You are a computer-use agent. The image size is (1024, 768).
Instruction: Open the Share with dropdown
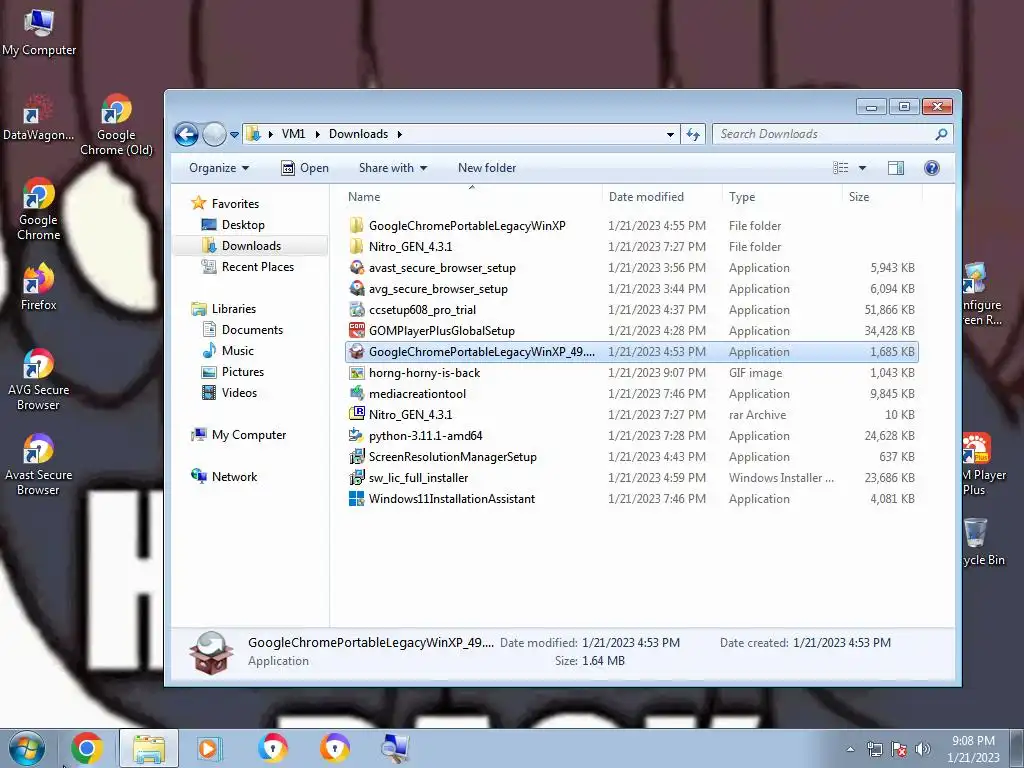(x=392, y=168)
